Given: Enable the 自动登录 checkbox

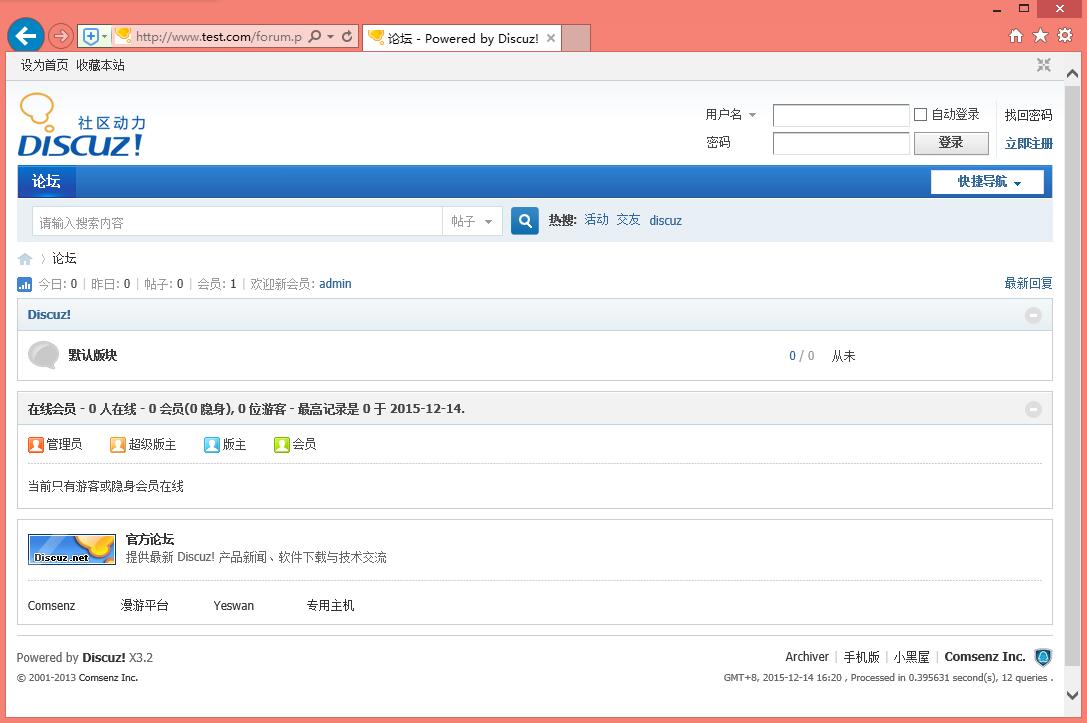Looking at the screenshot, I should click(921, 114).
